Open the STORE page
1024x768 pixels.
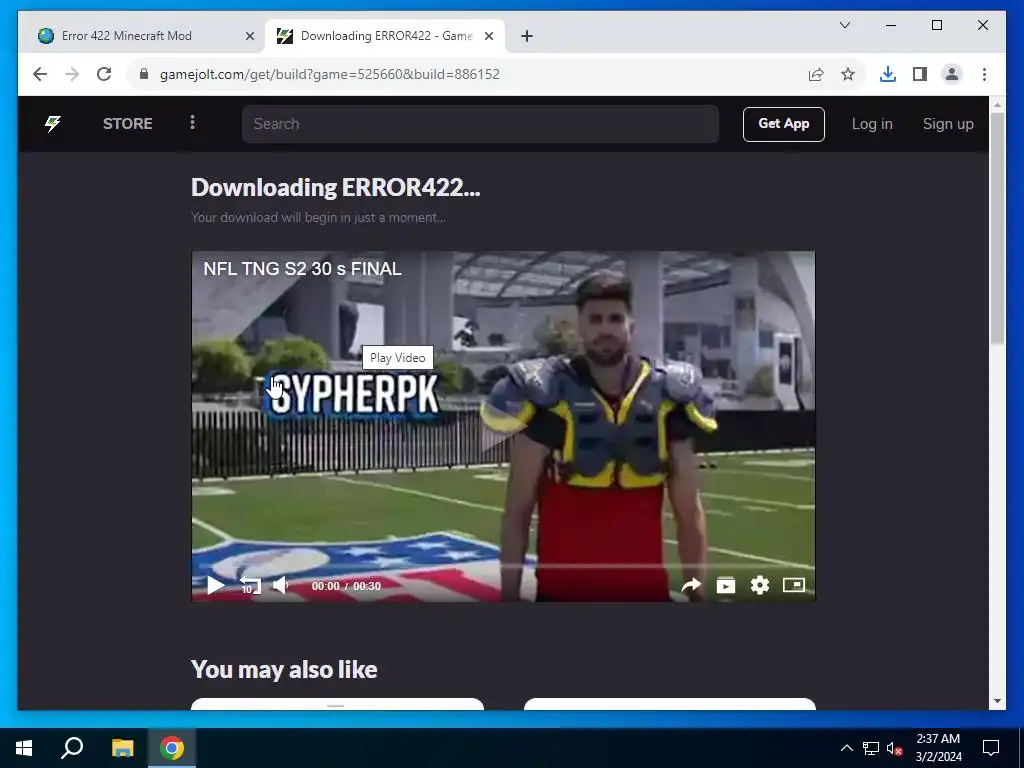pos(127,123)
